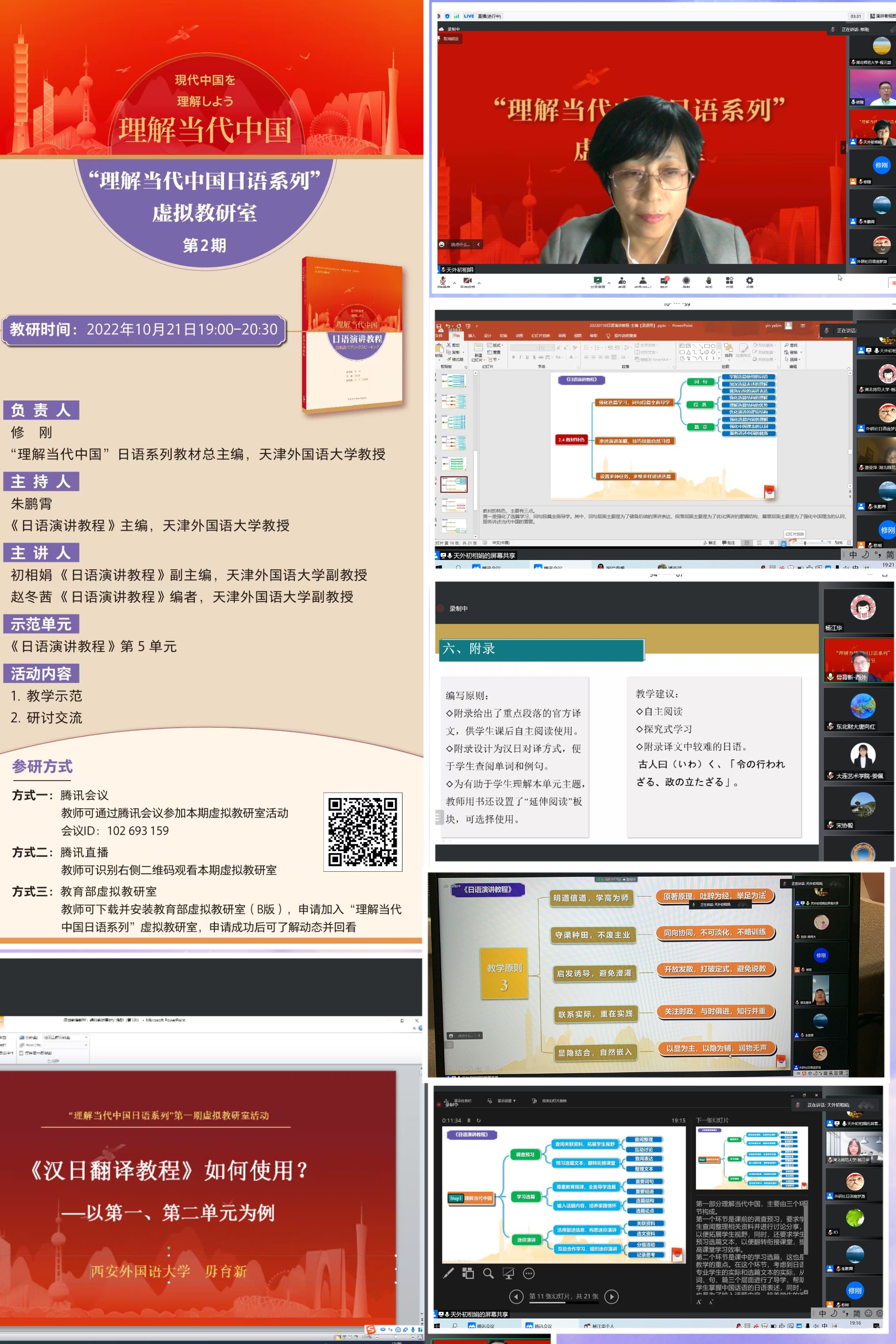Open the 设计 ribbon tab in PowerPoint
This screenshot has height=1344, width=896.
[488, 336]
